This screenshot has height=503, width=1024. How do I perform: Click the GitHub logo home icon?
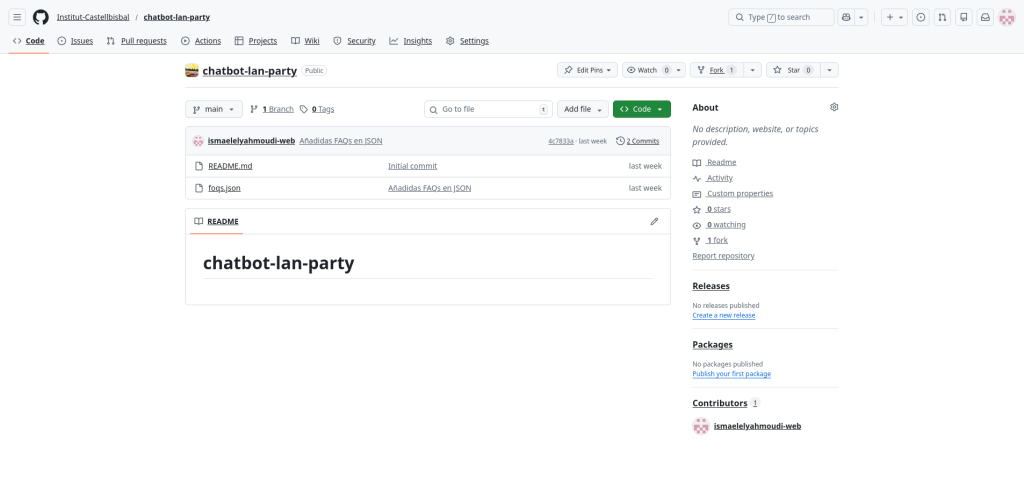[41, 17]
